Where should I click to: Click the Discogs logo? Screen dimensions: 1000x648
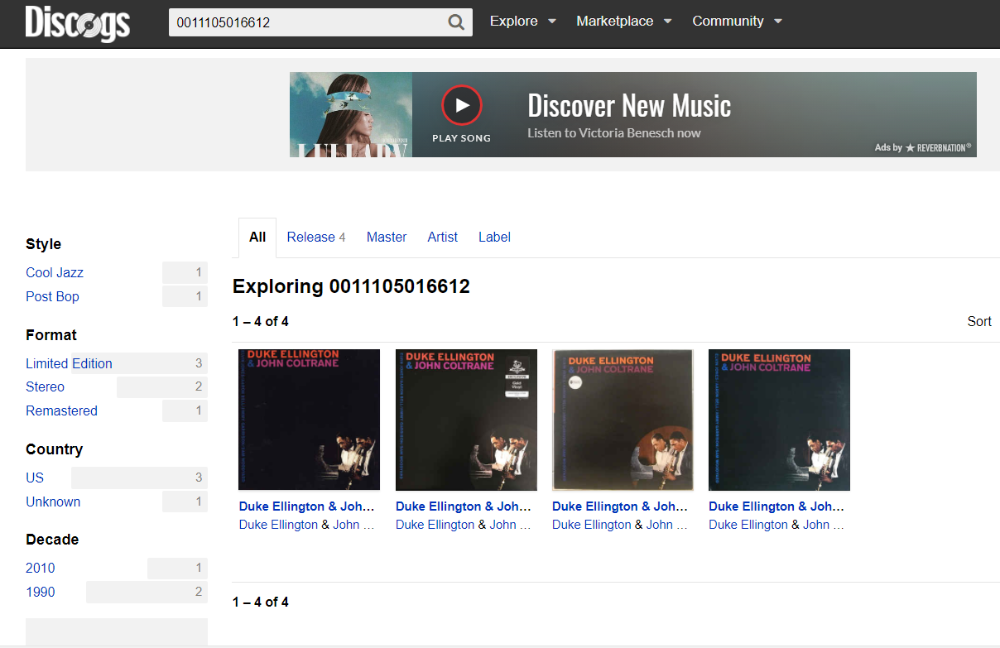point(77,22)
